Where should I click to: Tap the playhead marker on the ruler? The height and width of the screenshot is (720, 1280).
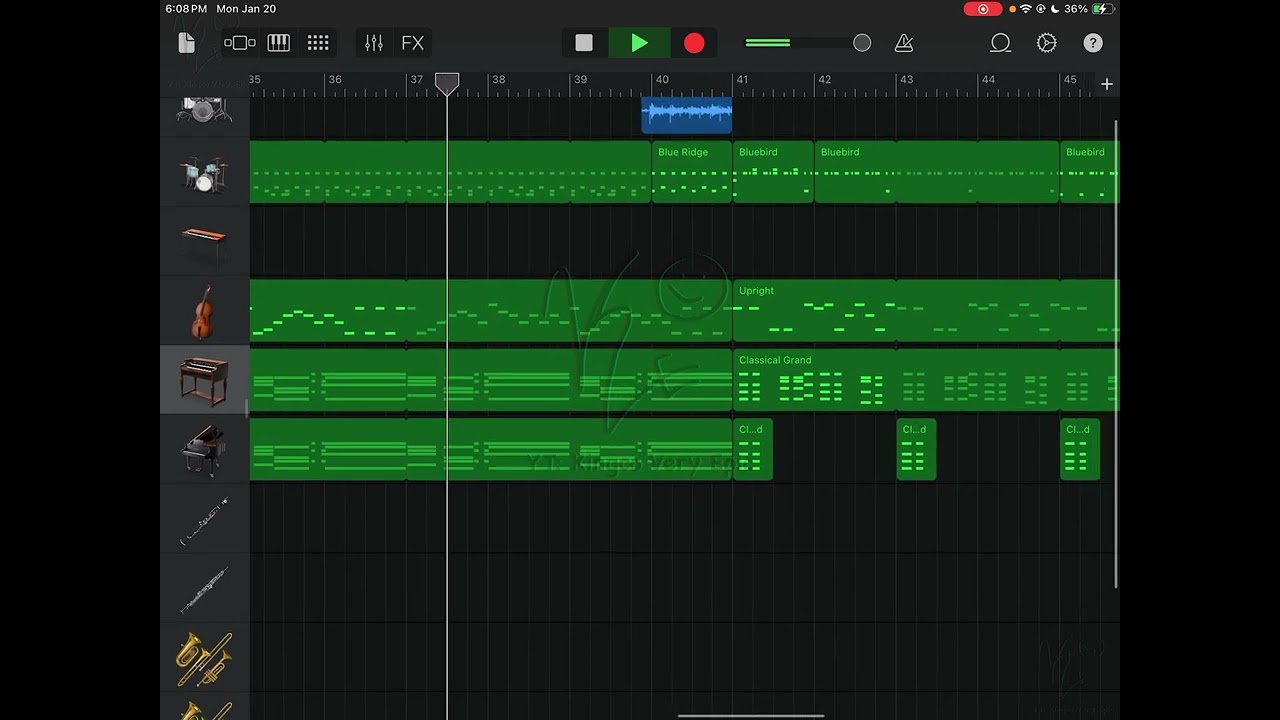click(x=447, y=84)
